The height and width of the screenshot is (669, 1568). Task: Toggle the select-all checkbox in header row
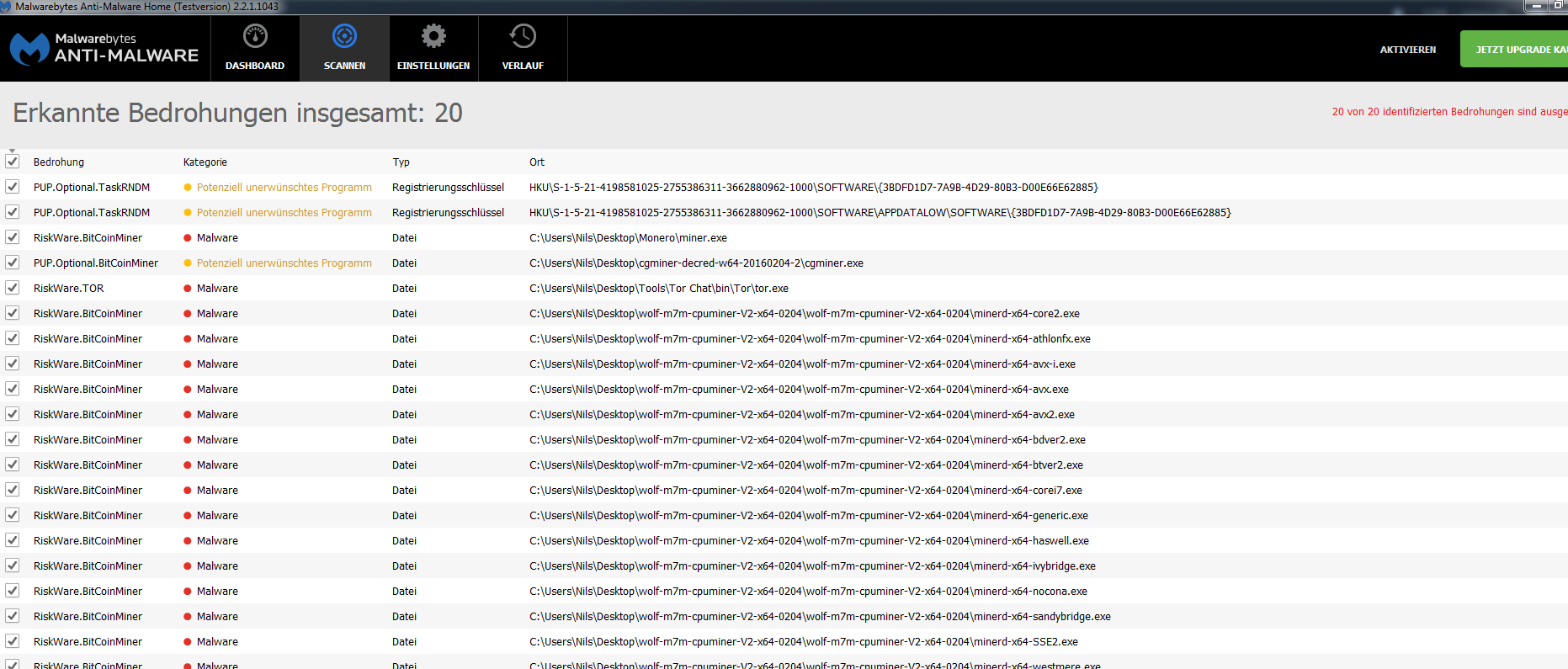(12, 161)
